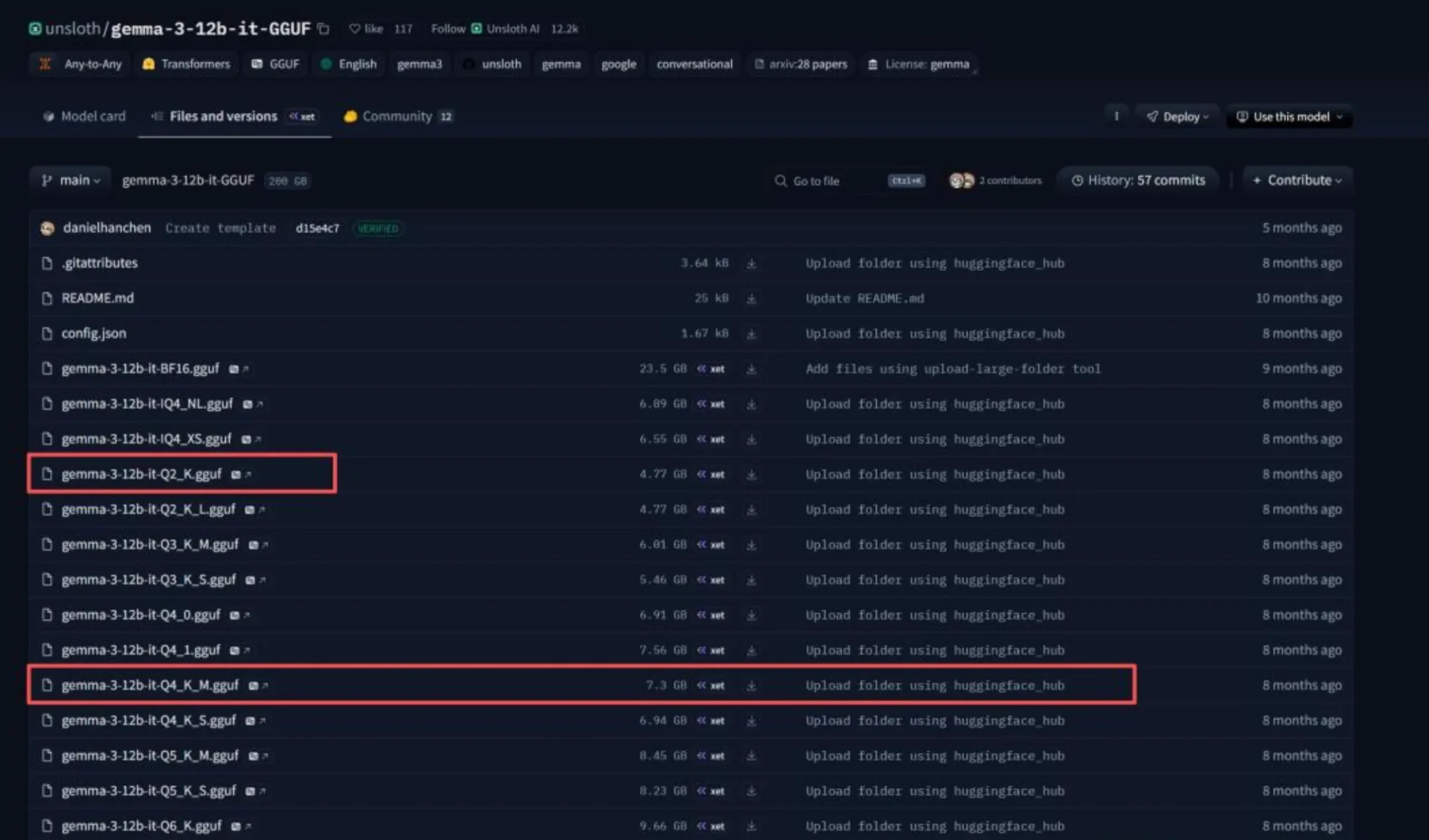
Task: Open the gemma-3-12b-it-Q5_K_M.gguf file
Action: click(x=150, y=756)
